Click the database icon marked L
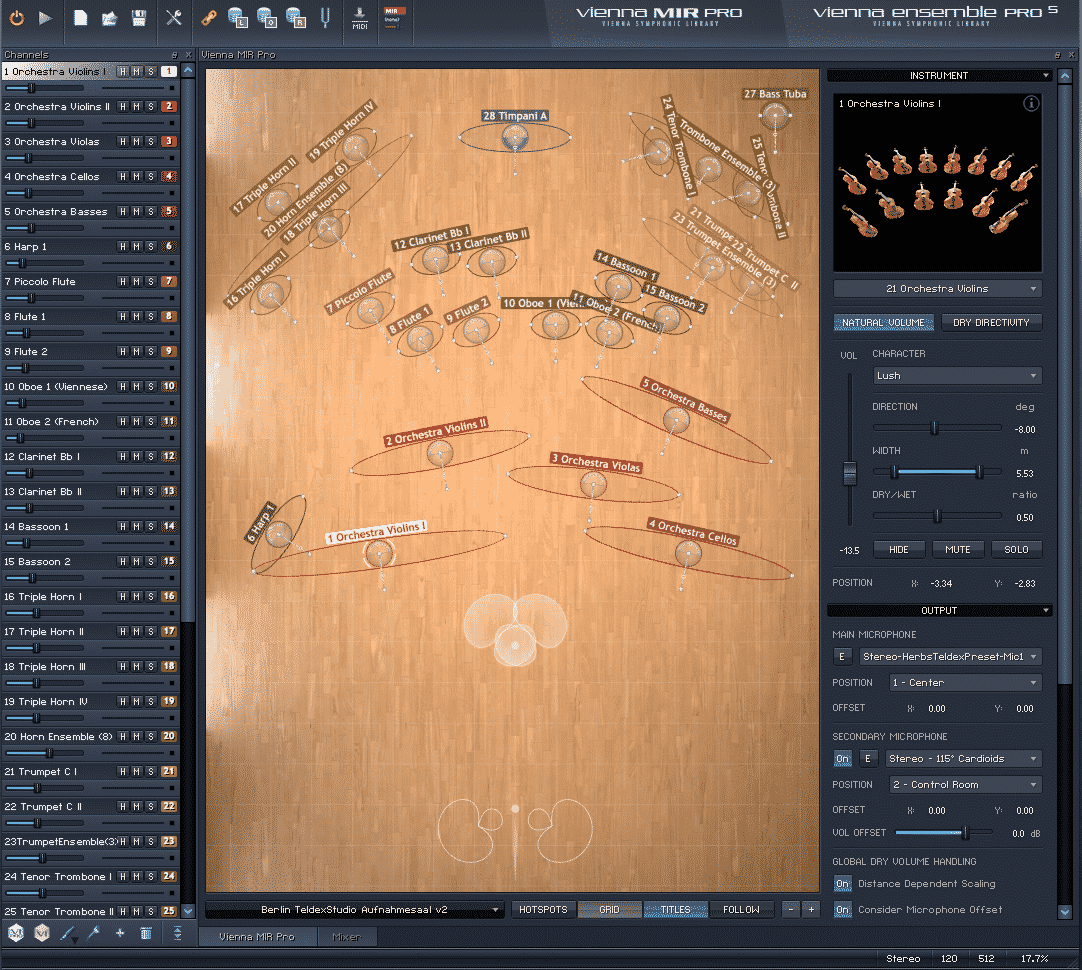The height and width of the screenshot is (970, 1082). 237,18
